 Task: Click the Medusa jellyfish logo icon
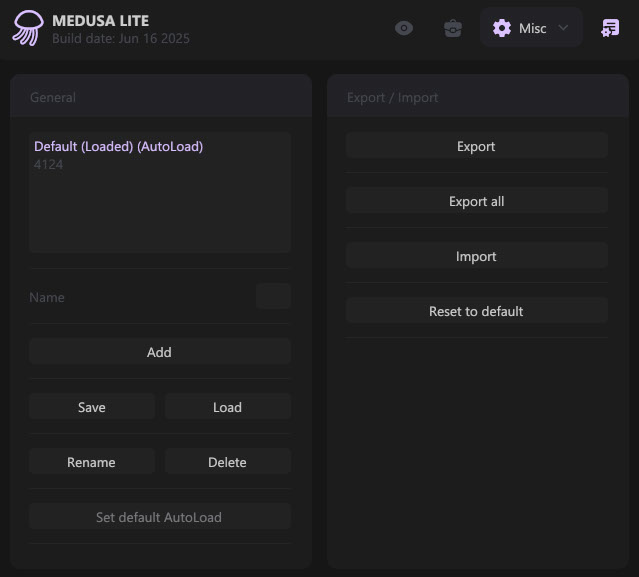[27, 28]
